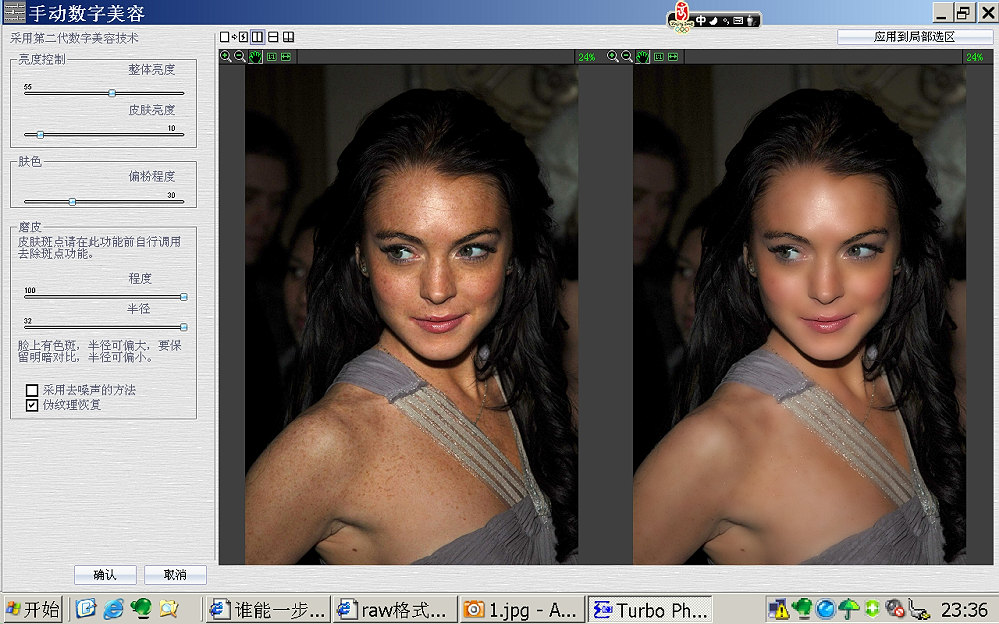
Task: Select the single-pane view layout icon
Action: click(x=224, y=37)
